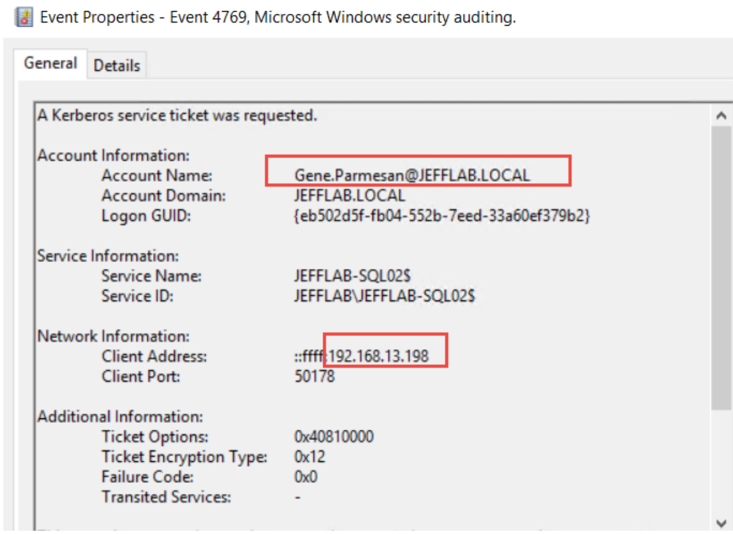The width and height of the screenshot is (733, 534).
Task: Click the vertical scrollbar thumb
Action: coord(721,270)
